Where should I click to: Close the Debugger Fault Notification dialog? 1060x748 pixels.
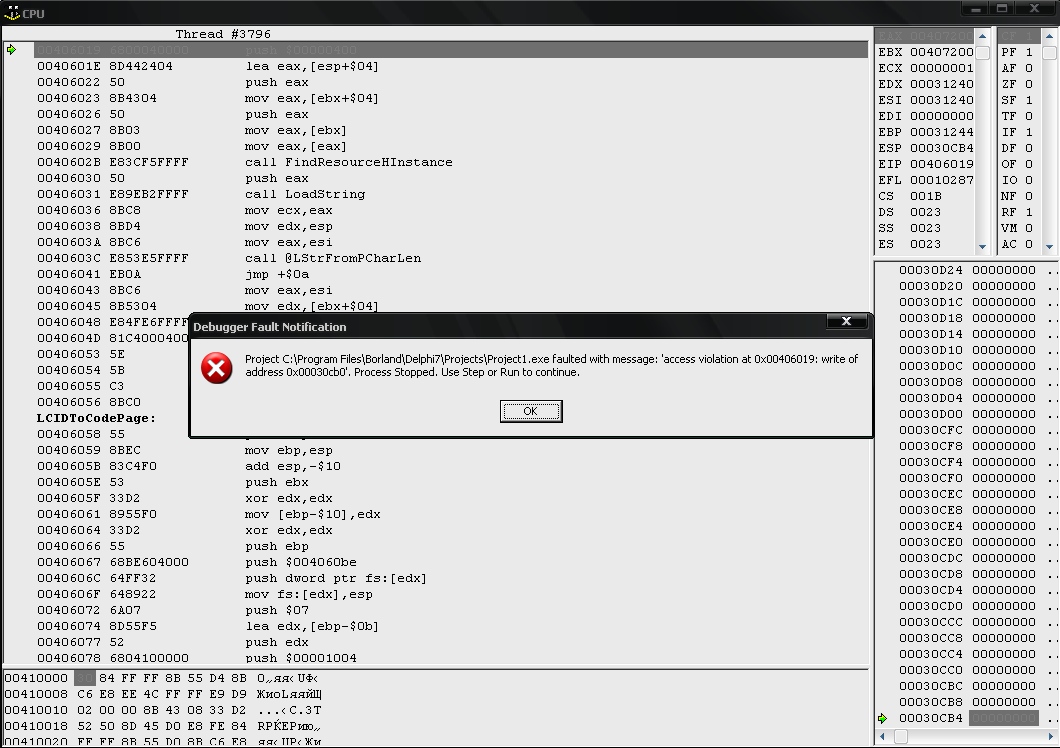click(x=846, y=321)
